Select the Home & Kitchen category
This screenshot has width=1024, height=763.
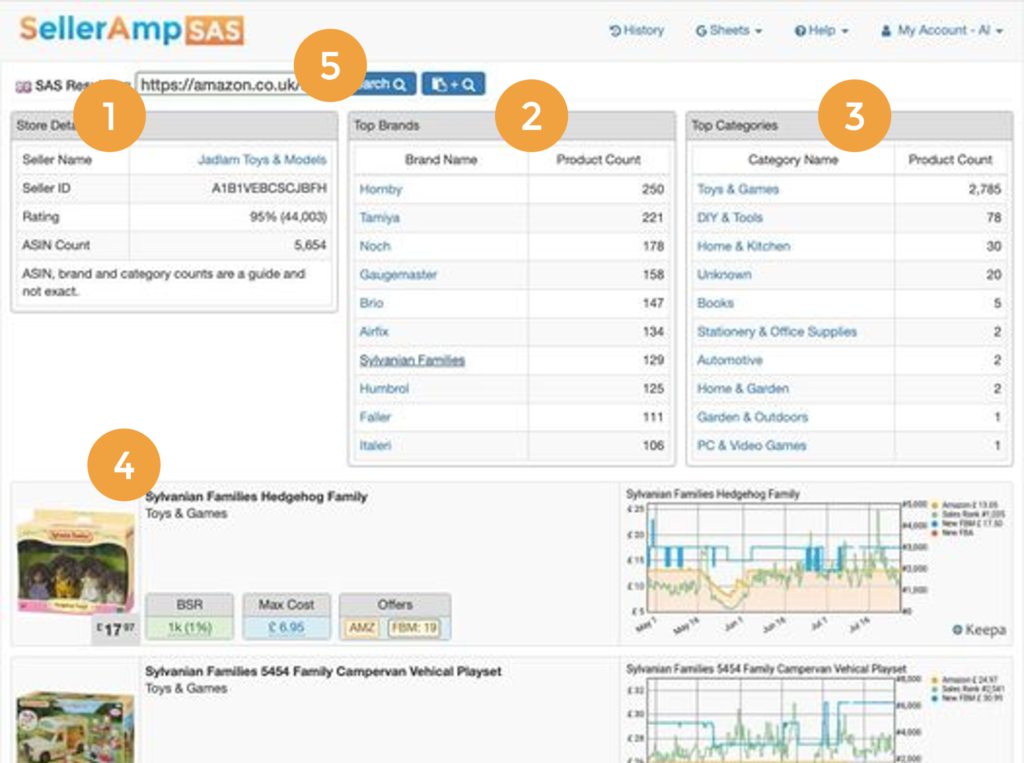(744, 246)
